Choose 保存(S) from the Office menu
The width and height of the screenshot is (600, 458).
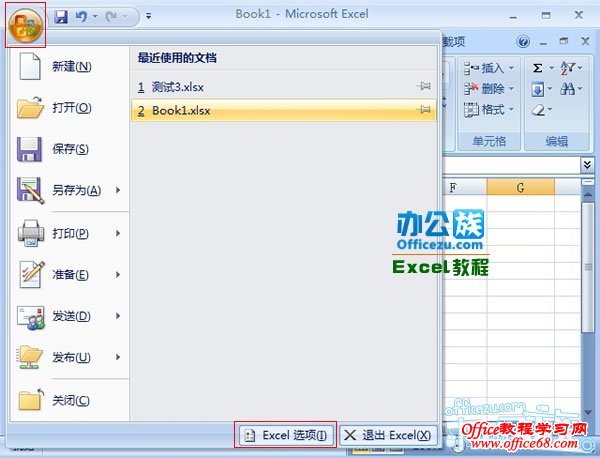pyautogui.click(x=70, y=149)
